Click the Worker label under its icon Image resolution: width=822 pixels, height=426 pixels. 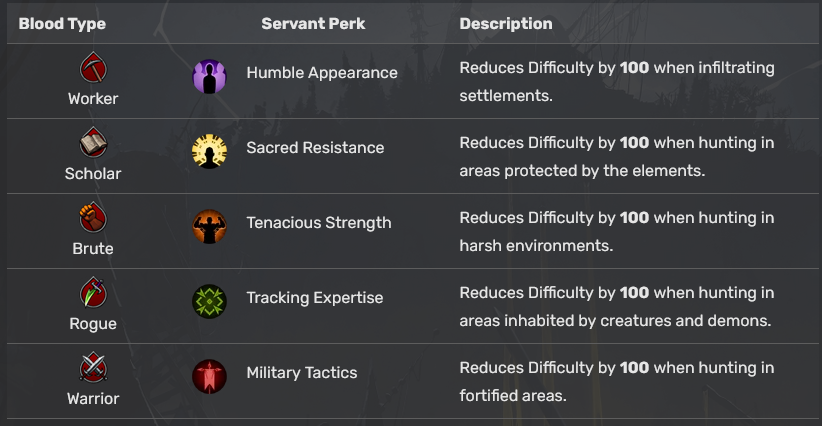click(x=93, y=99)
